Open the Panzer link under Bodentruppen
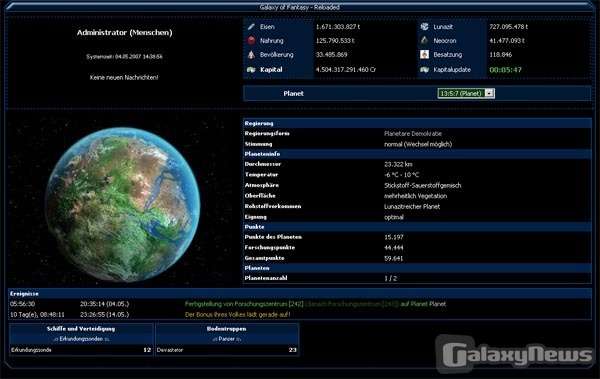Screen dimensions: 600x379 coord(227,339)
